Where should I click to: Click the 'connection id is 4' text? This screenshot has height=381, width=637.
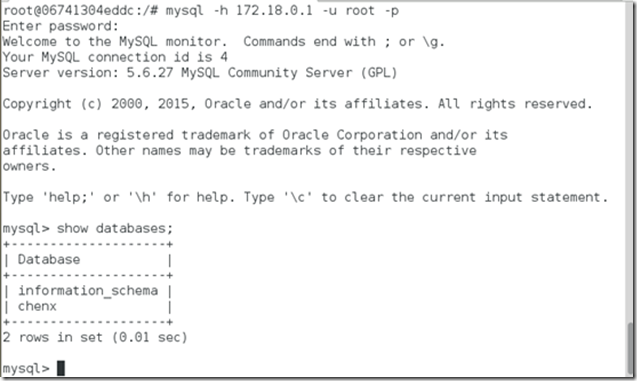[x=158, y=57]
